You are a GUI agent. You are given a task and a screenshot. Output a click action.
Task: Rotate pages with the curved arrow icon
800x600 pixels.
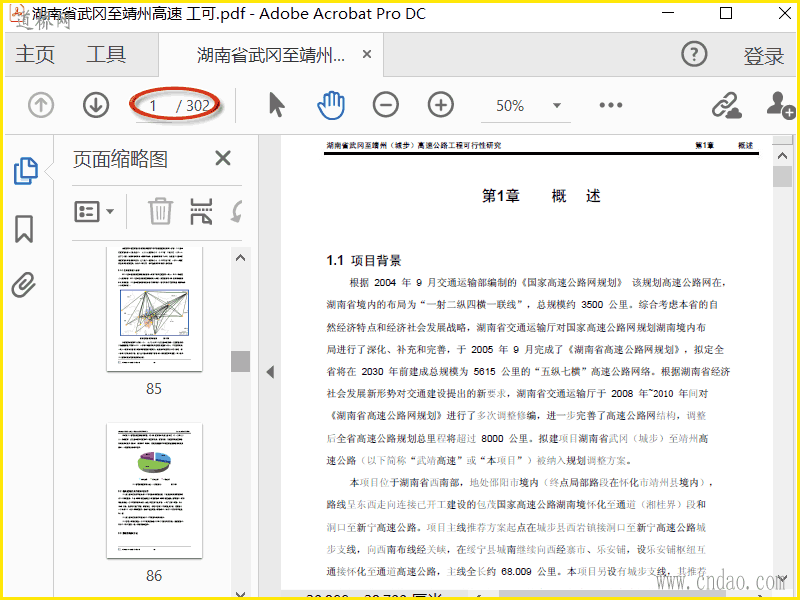pos(236,211)
